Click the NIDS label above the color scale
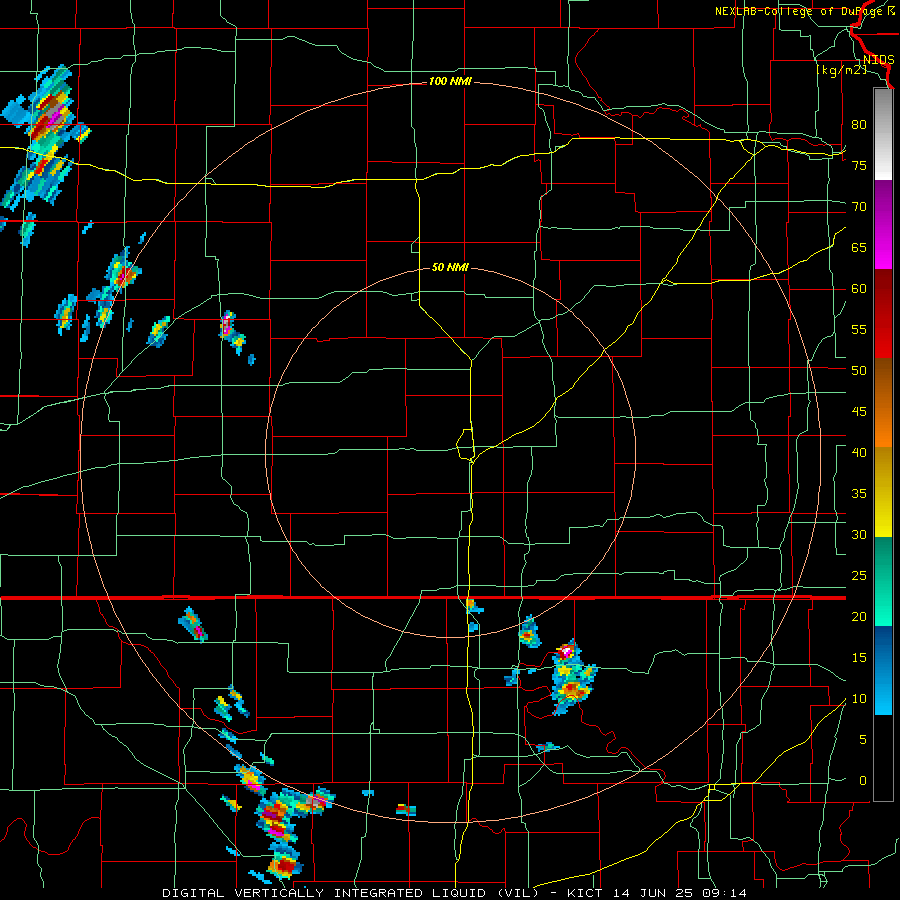 [x=878, y=60]
